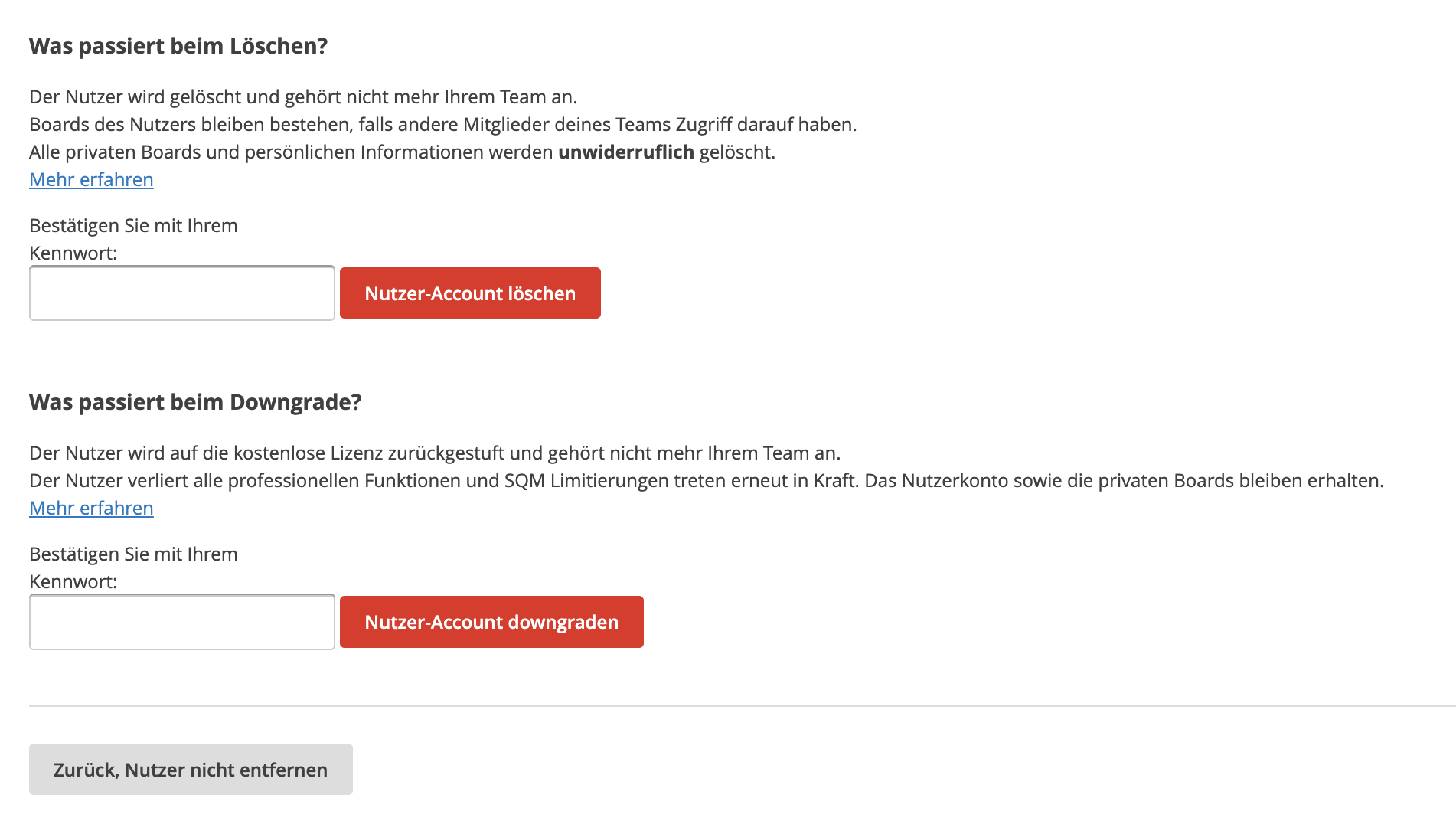Click 'Bestätigen Sie mit Ihrem Kennwort' label above löschen
The width and height of the screenshot is (1456, 821).
point(133,239)
